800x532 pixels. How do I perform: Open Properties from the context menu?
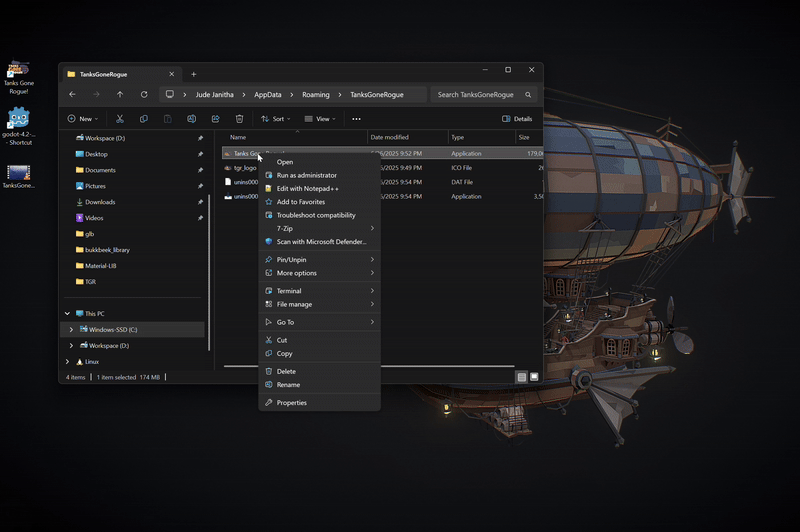[x=319, y=402]
